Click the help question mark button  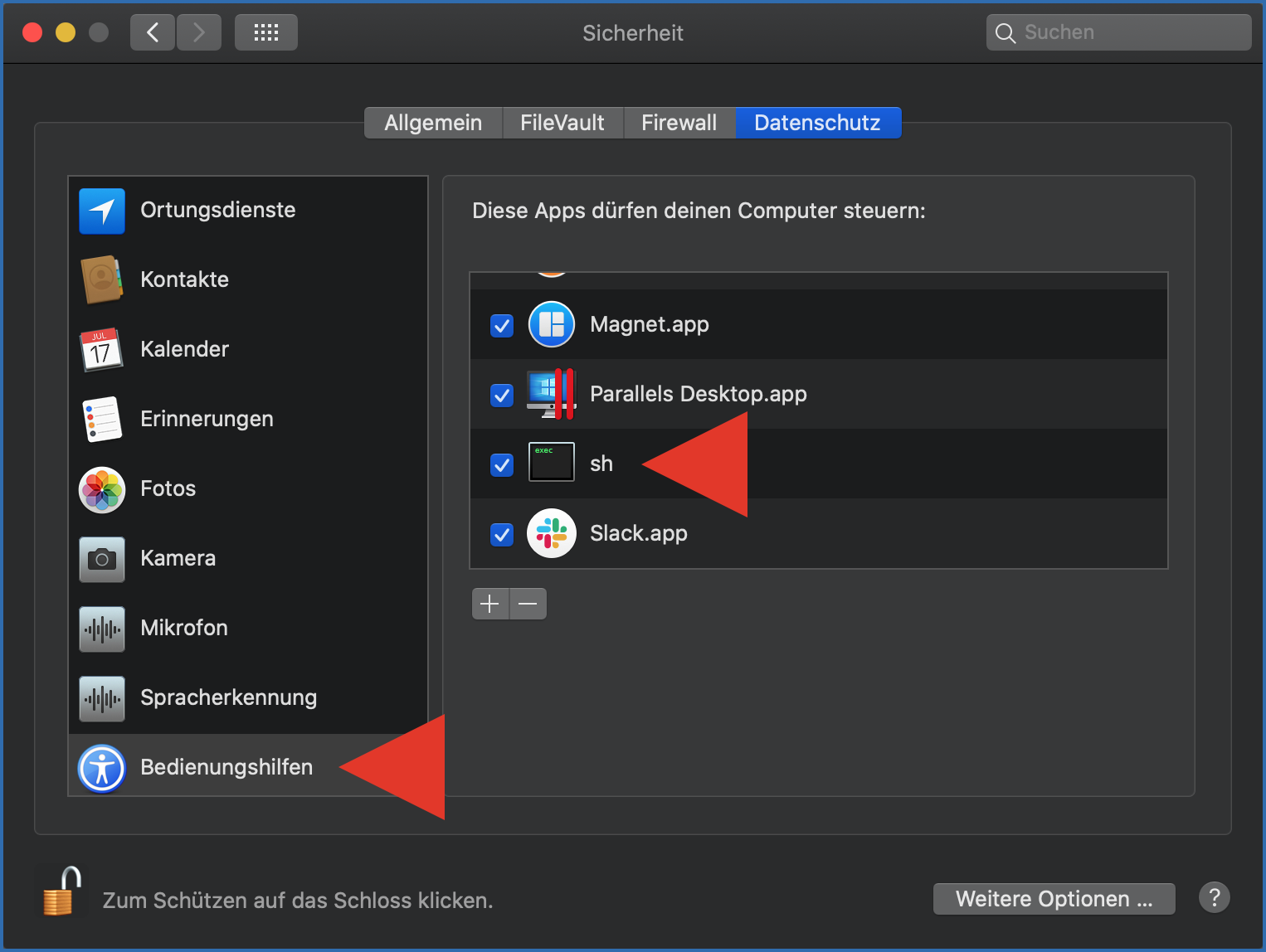pyautogui.click(x=1214, y=897)
